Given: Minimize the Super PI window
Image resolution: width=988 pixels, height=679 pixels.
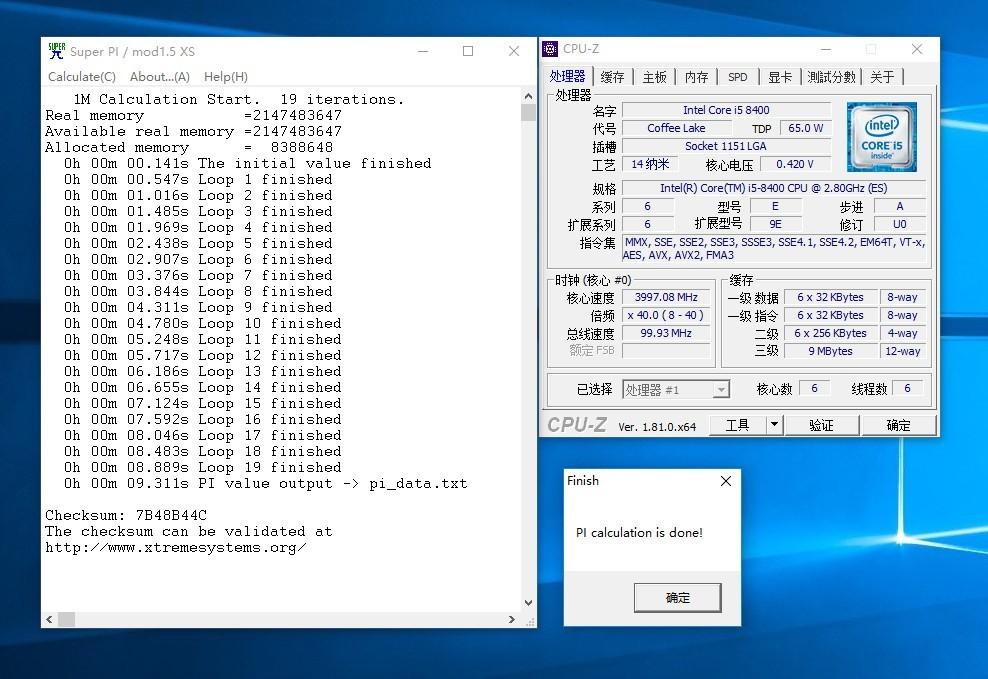Looking at the screenshot, I should coord(423,51).
